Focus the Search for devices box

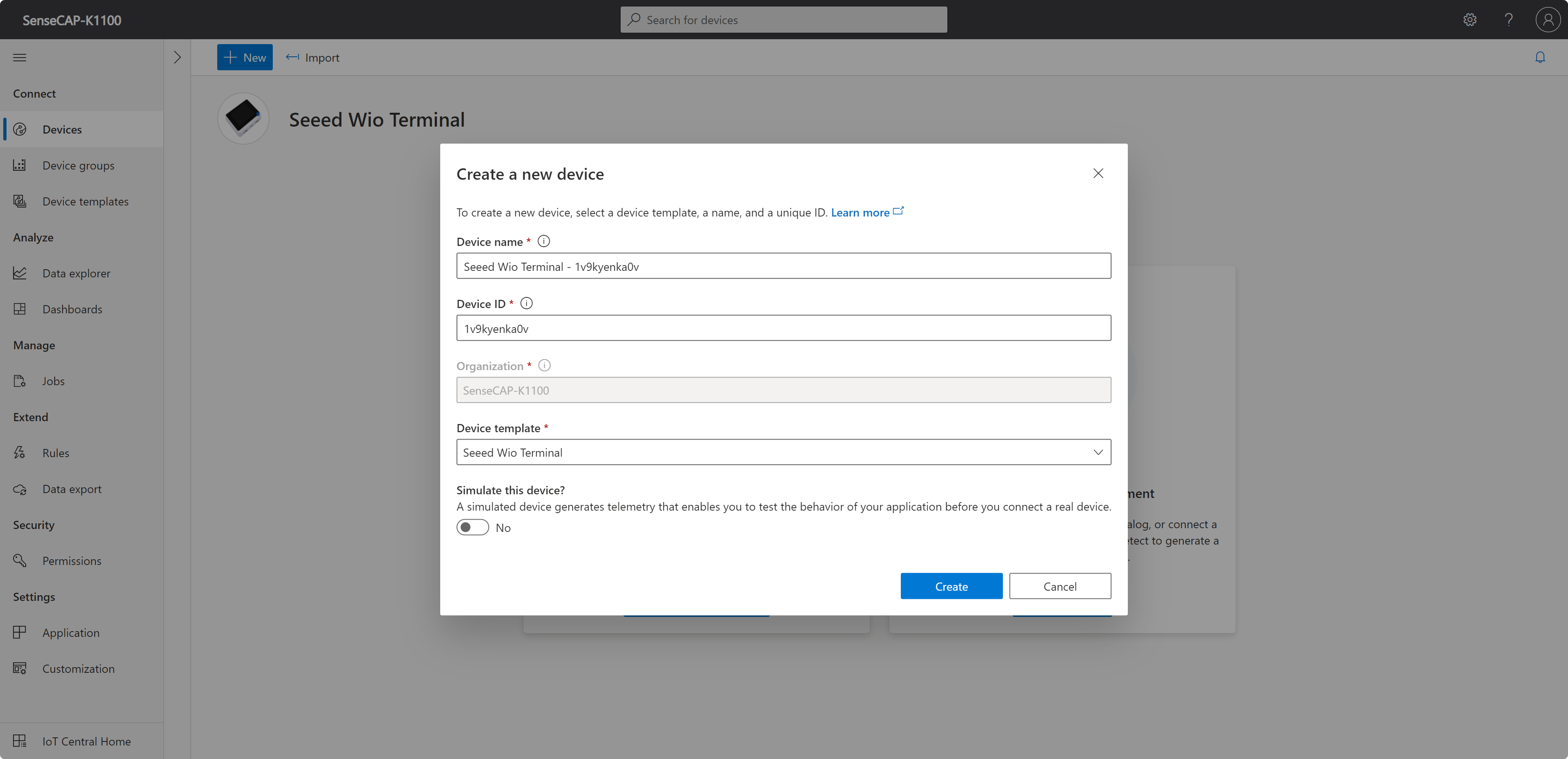pos(784,20)
